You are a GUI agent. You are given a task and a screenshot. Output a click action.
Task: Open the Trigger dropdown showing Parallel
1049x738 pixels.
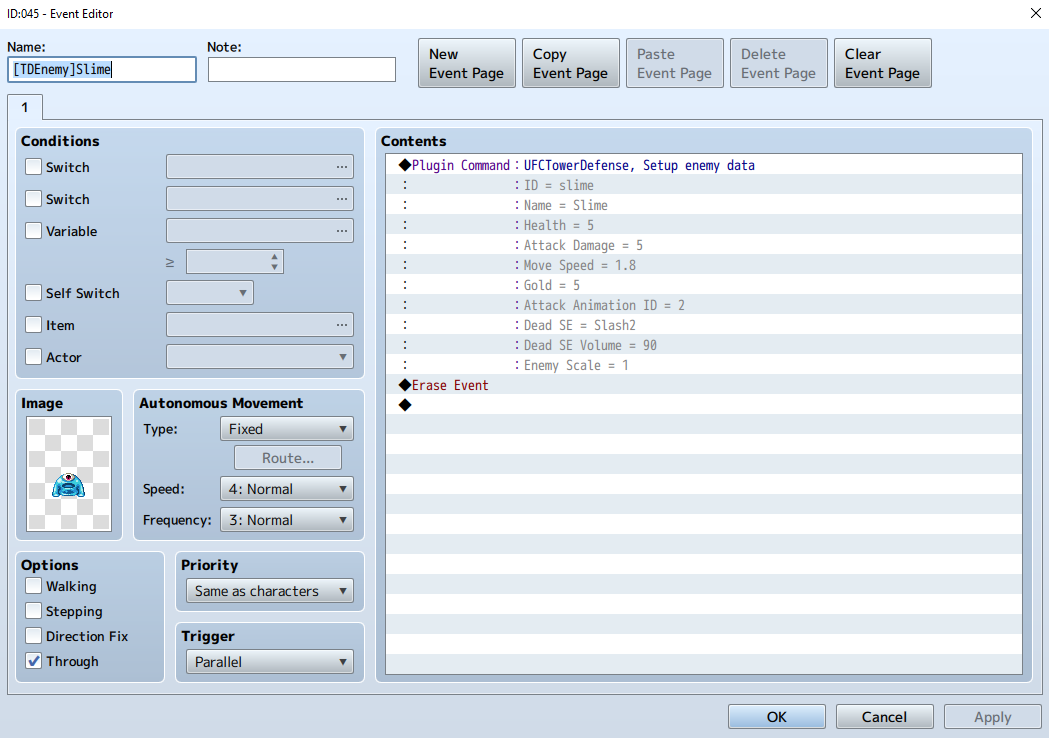(270, 662)
